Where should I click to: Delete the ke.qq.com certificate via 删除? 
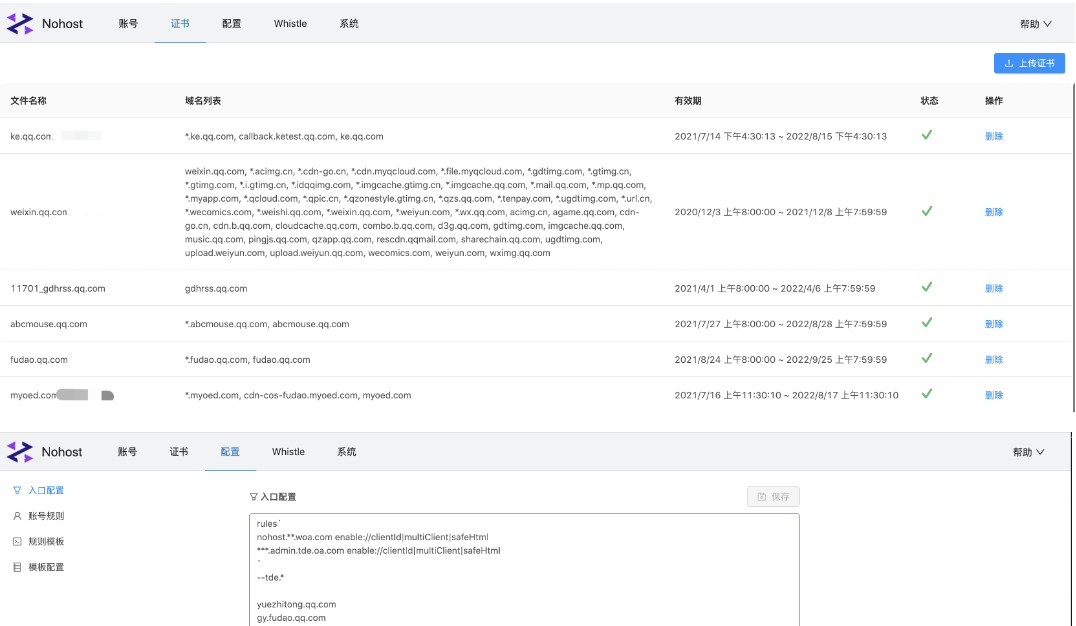click(x=994, y=136)
